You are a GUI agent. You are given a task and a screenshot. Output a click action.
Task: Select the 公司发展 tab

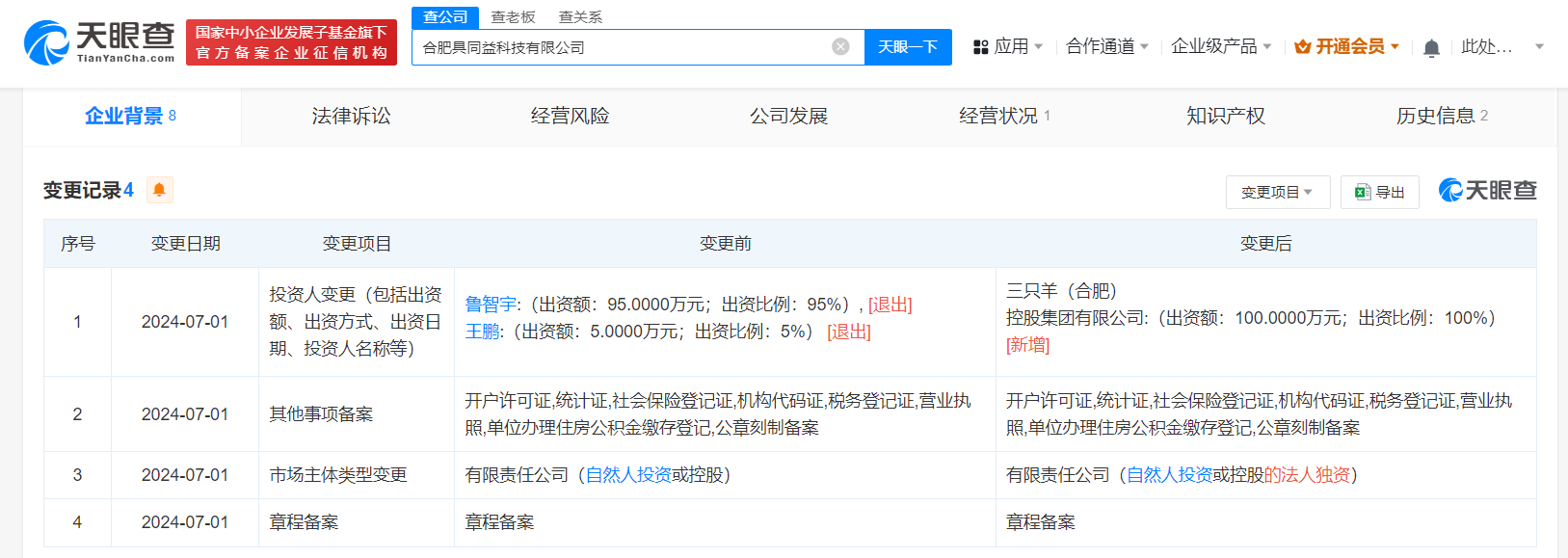pyautogui.click(x=788, y=117)
